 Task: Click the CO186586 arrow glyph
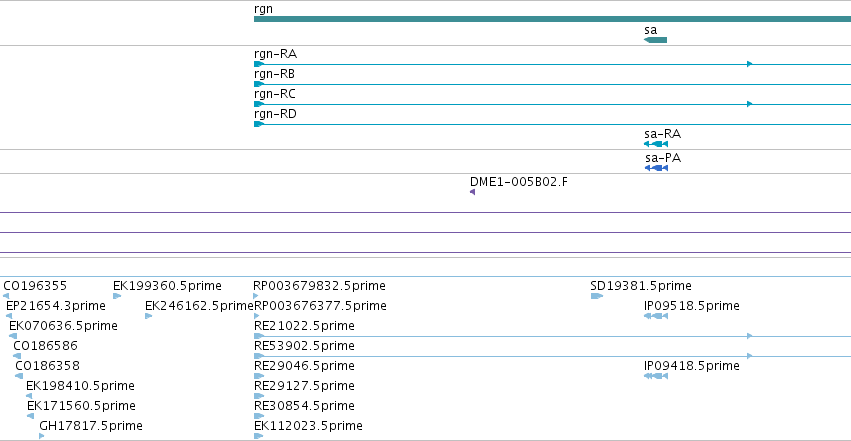17,356
